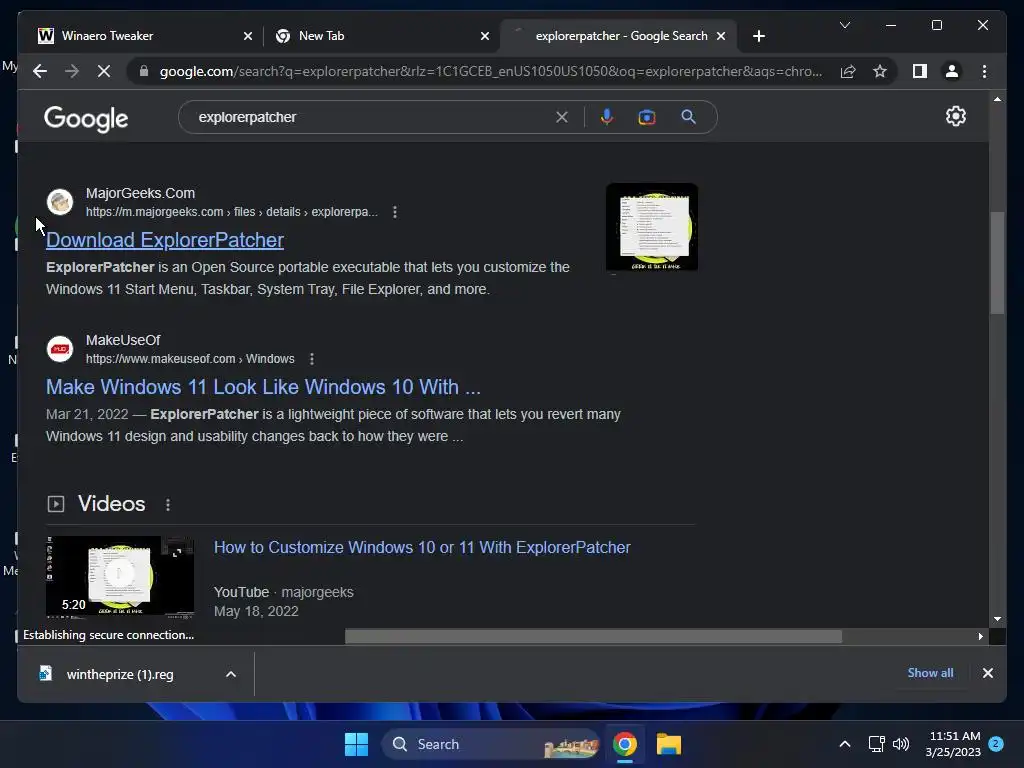The image size is (1024, 768).
Task: Expand wintheprize (1).reg download options
Action: click(x=231, y=674)
